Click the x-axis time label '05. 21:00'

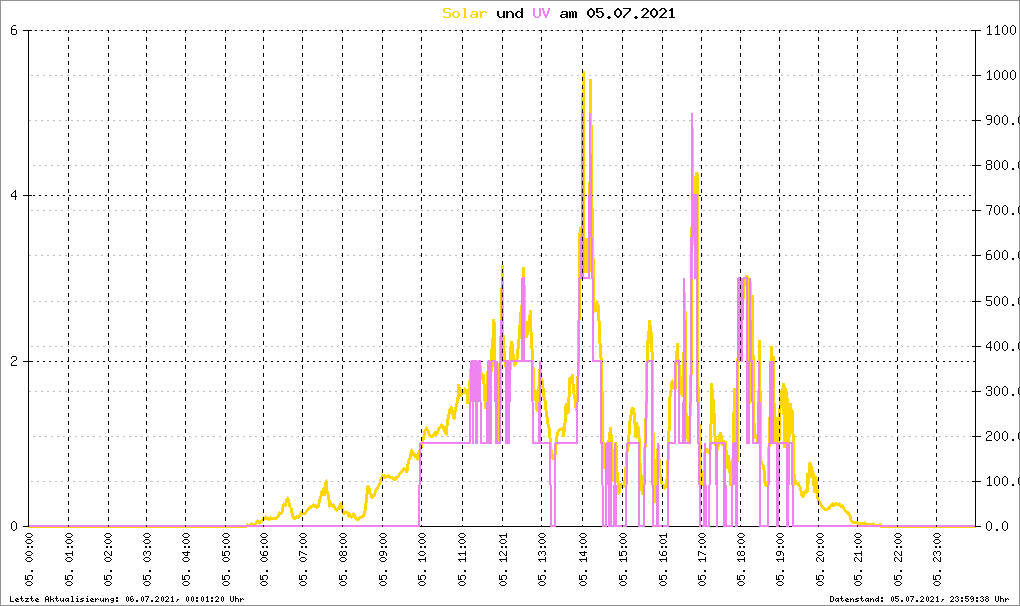point(859,560)
